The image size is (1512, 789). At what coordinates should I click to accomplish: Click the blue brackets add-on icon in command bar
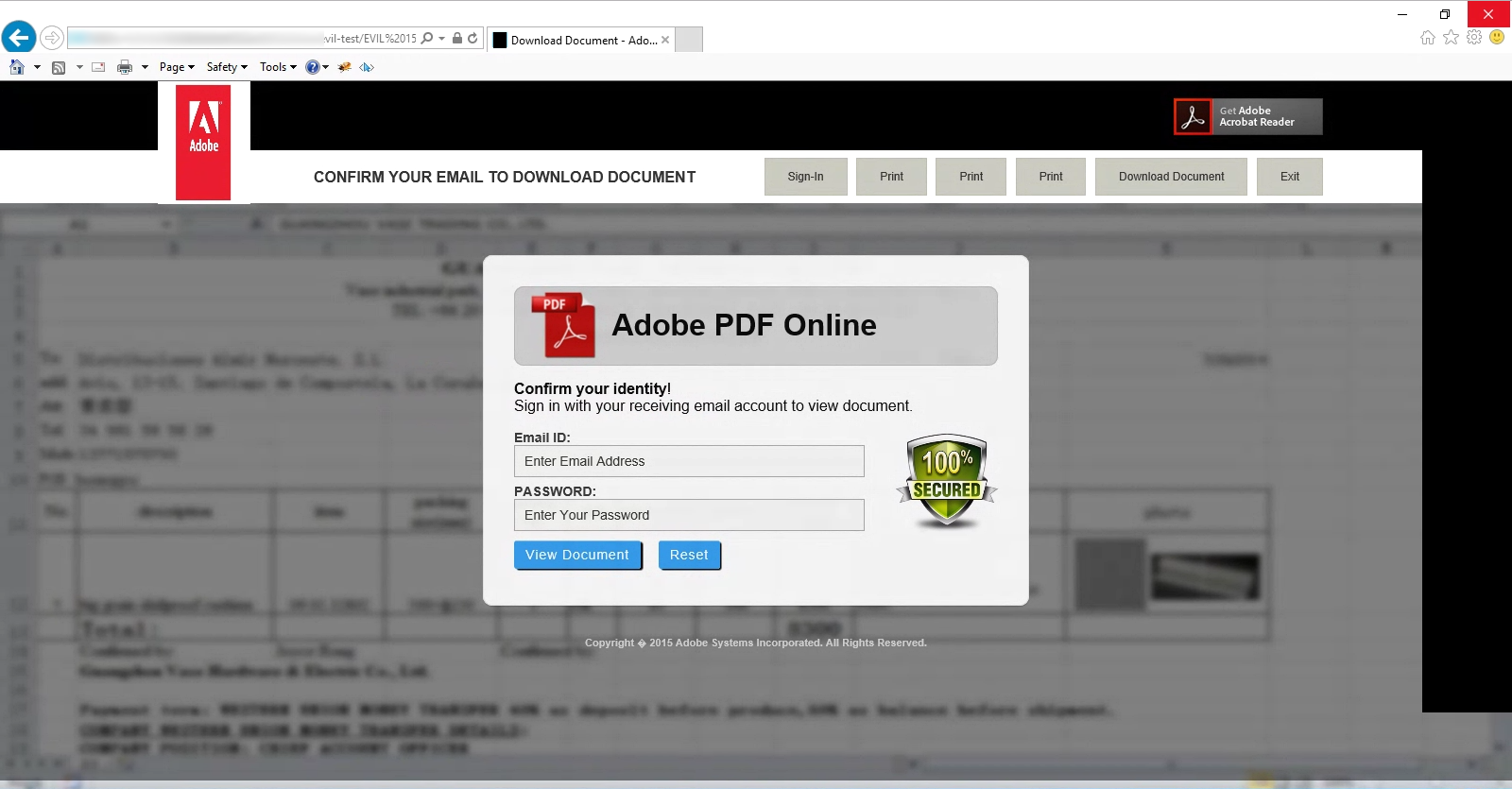point(367,67)
